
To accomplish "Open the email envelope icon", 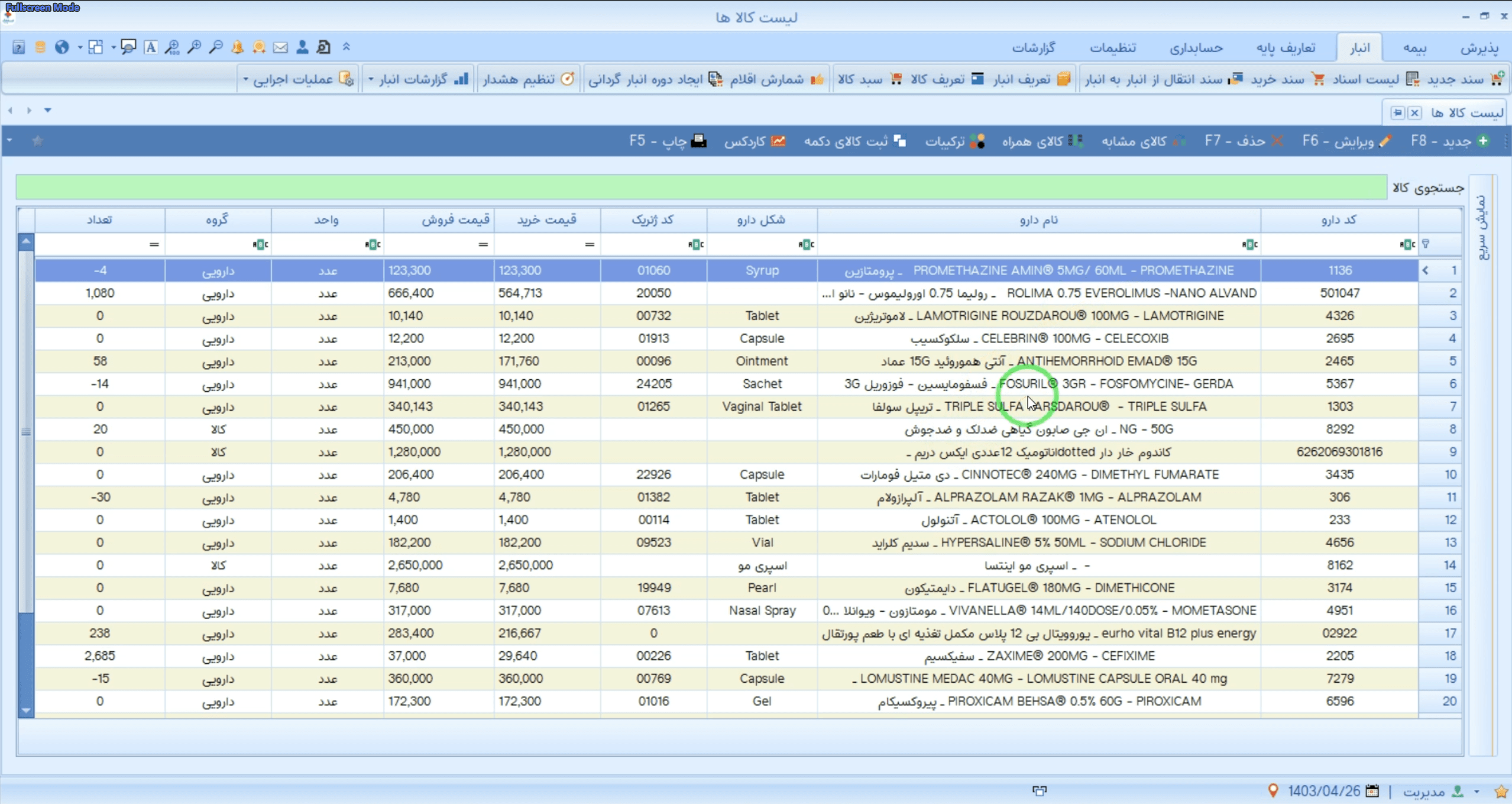I will point(281,47).
